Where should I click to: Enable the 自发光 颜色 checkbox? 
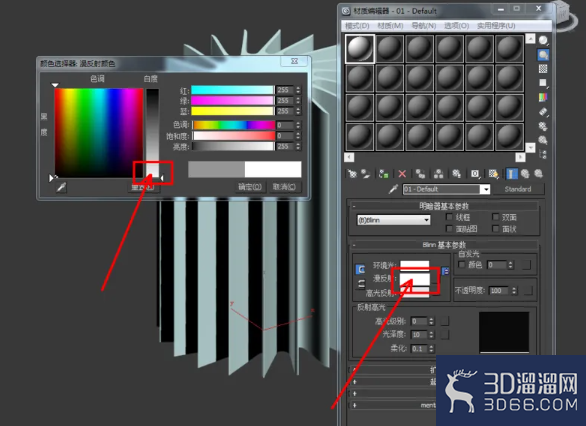pos(462,265)
